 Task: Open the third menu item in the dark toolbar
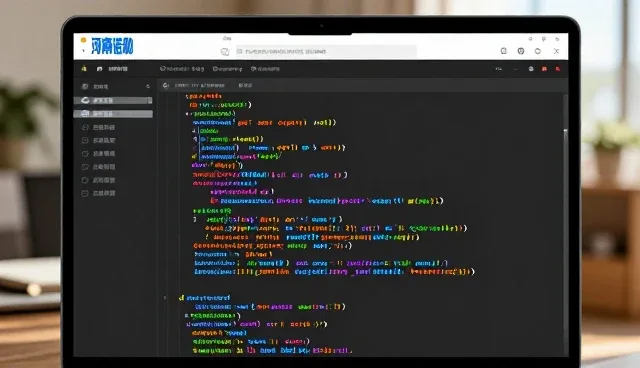pos(265,69)
